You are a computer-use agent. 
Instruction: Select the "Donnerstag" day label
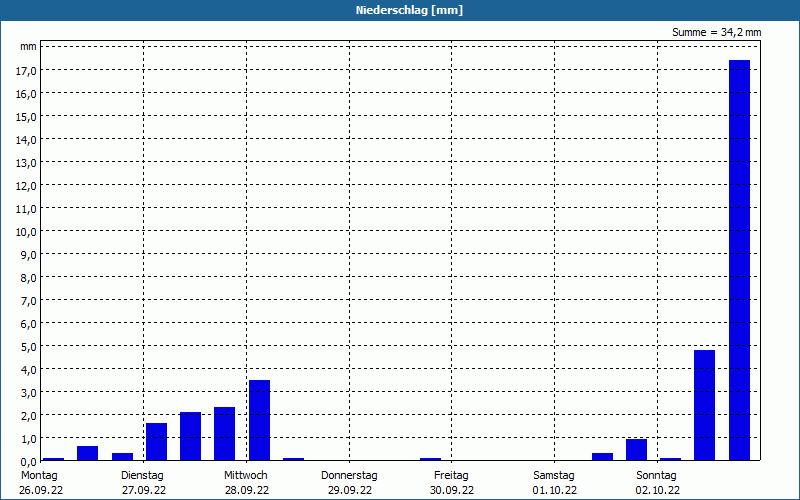(x=349, y=476)
